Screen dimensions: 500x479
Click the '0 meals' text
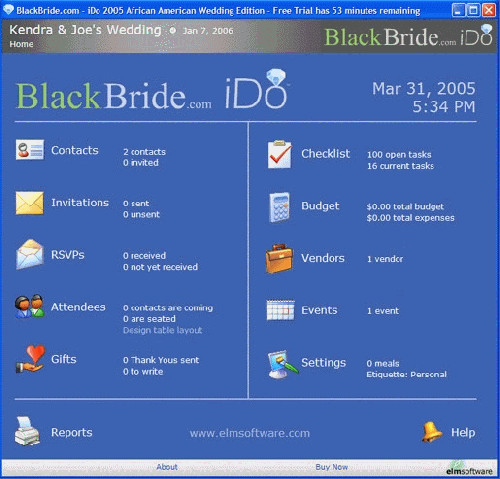click(383, 363)
